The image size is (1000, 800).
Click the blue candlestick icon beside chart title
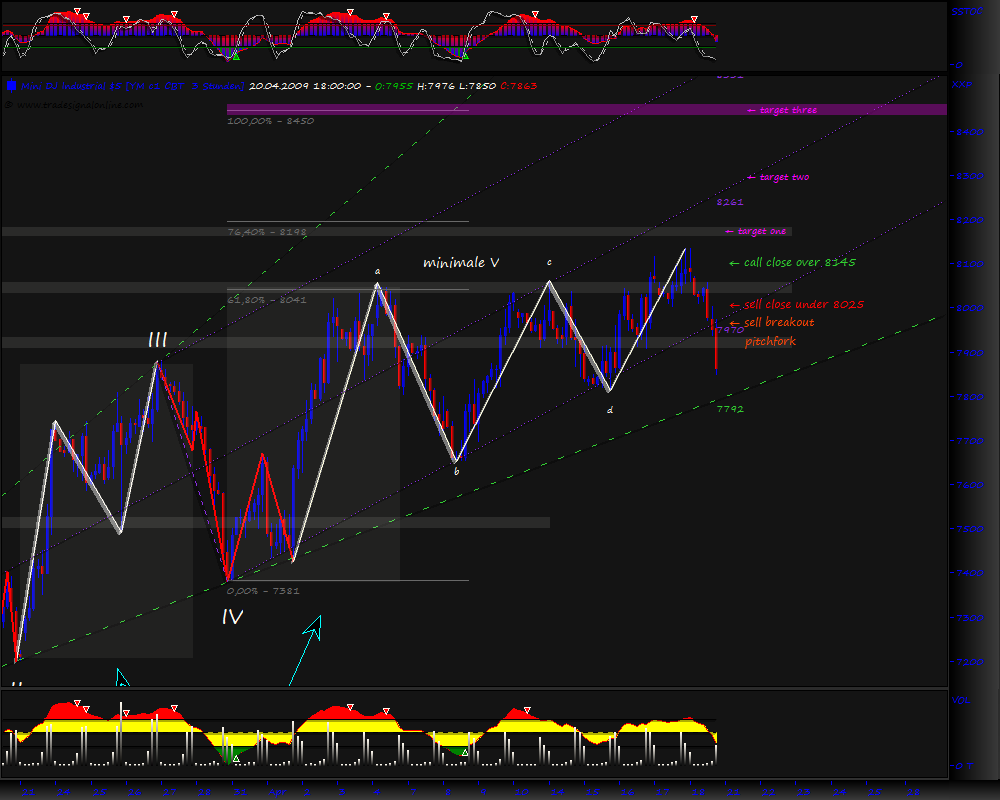[11, 85]
